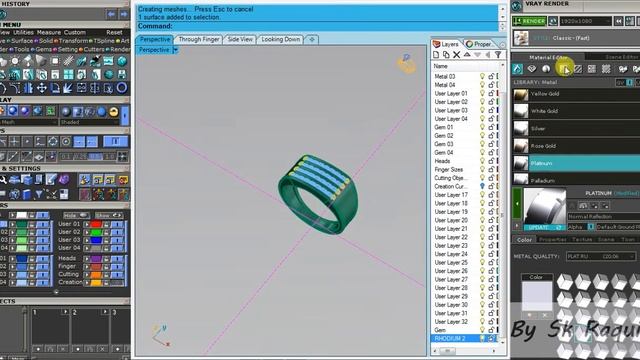Select the RHODIUM 2 layer row

coord(464,339)
